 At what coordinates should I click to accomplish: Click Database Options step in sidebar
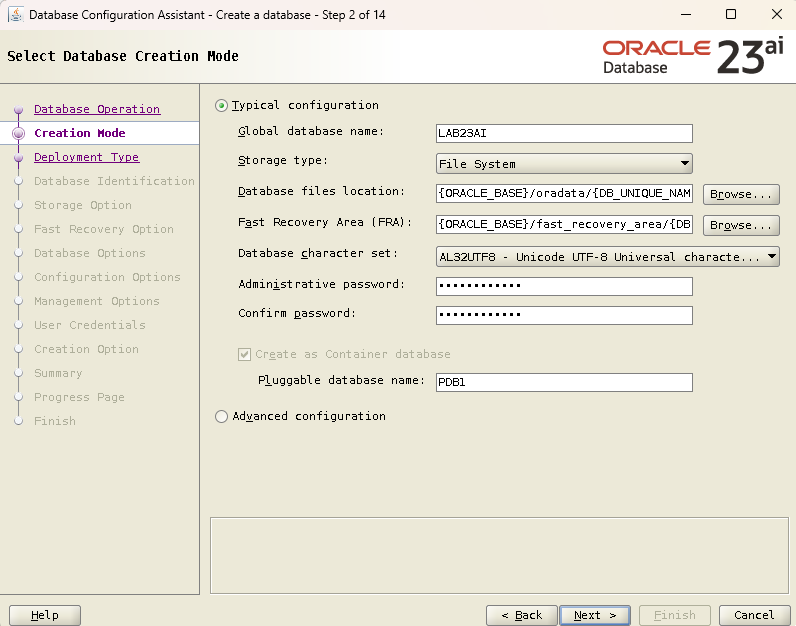pyautogui.click(x=90, y=253)
